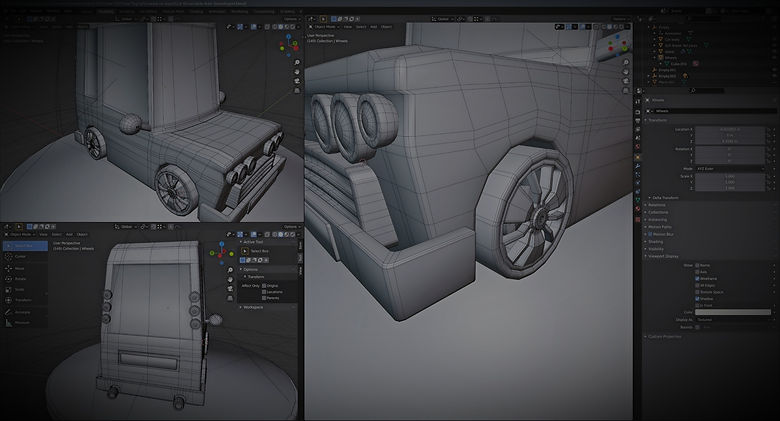Check the Origins option under Affect Only
The image size is (780, 421).
click(265, 286)
